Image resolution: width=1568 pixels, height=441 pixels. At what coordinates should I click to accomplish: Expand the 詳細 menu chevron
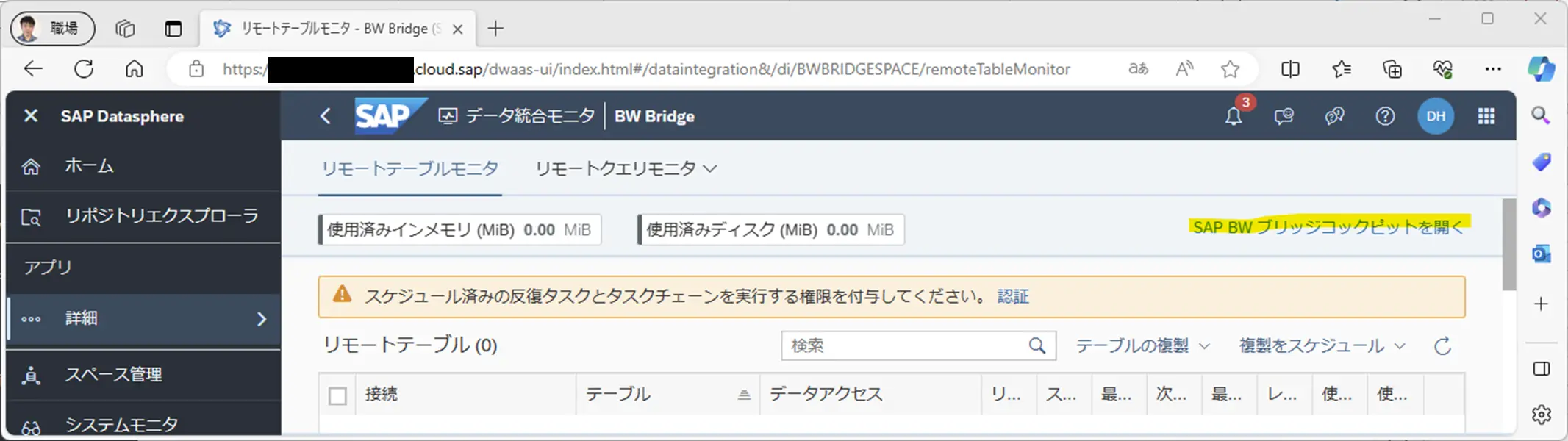point(262,319)
